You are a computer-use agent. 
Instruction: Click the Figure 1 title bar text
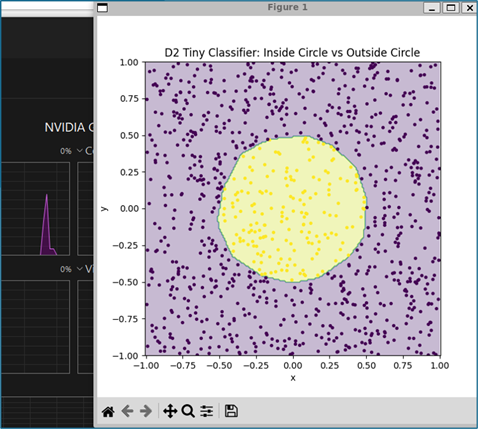[x=287, y=7]
